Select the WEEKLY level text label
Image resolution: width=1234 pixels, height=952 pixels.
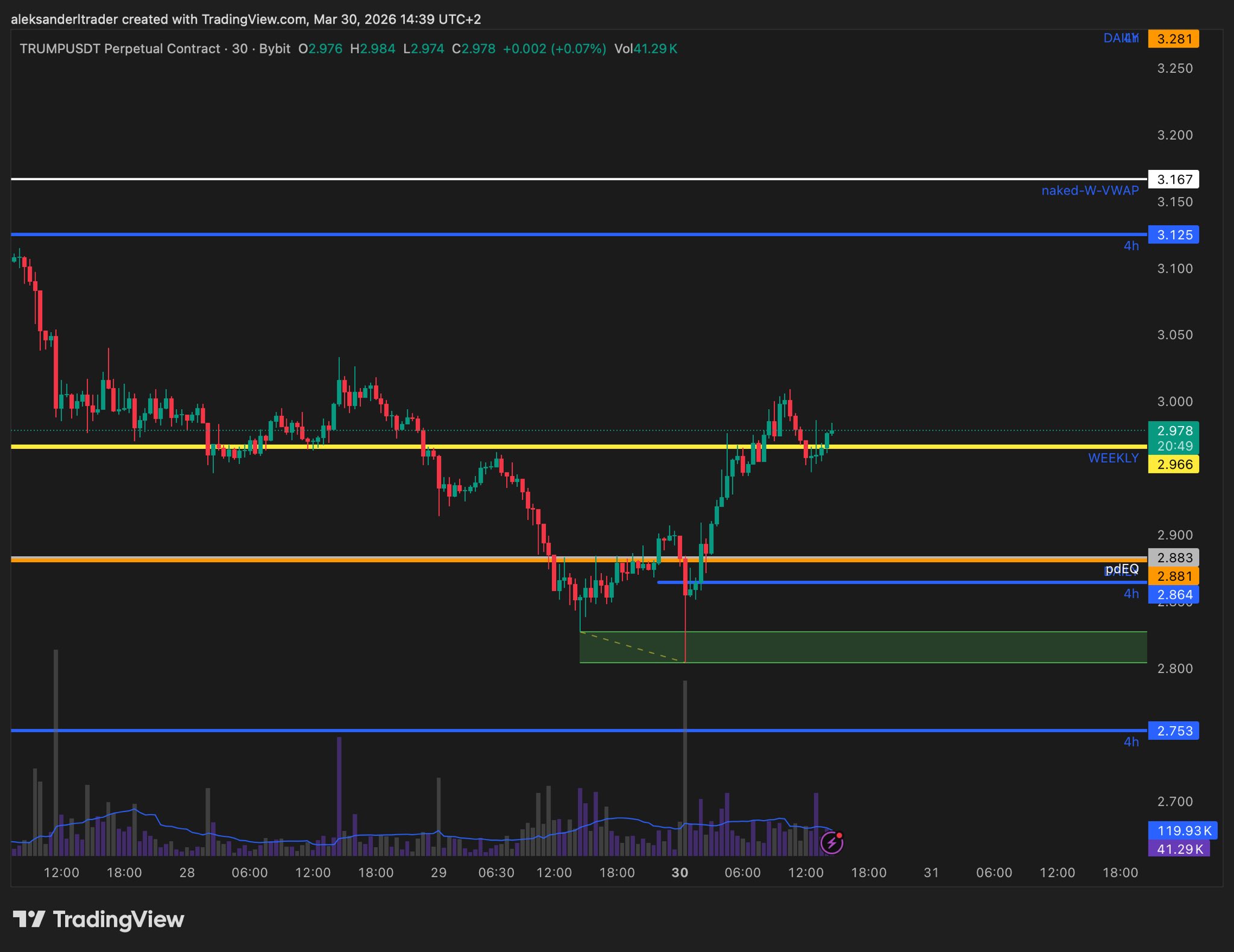point(1113,458)
